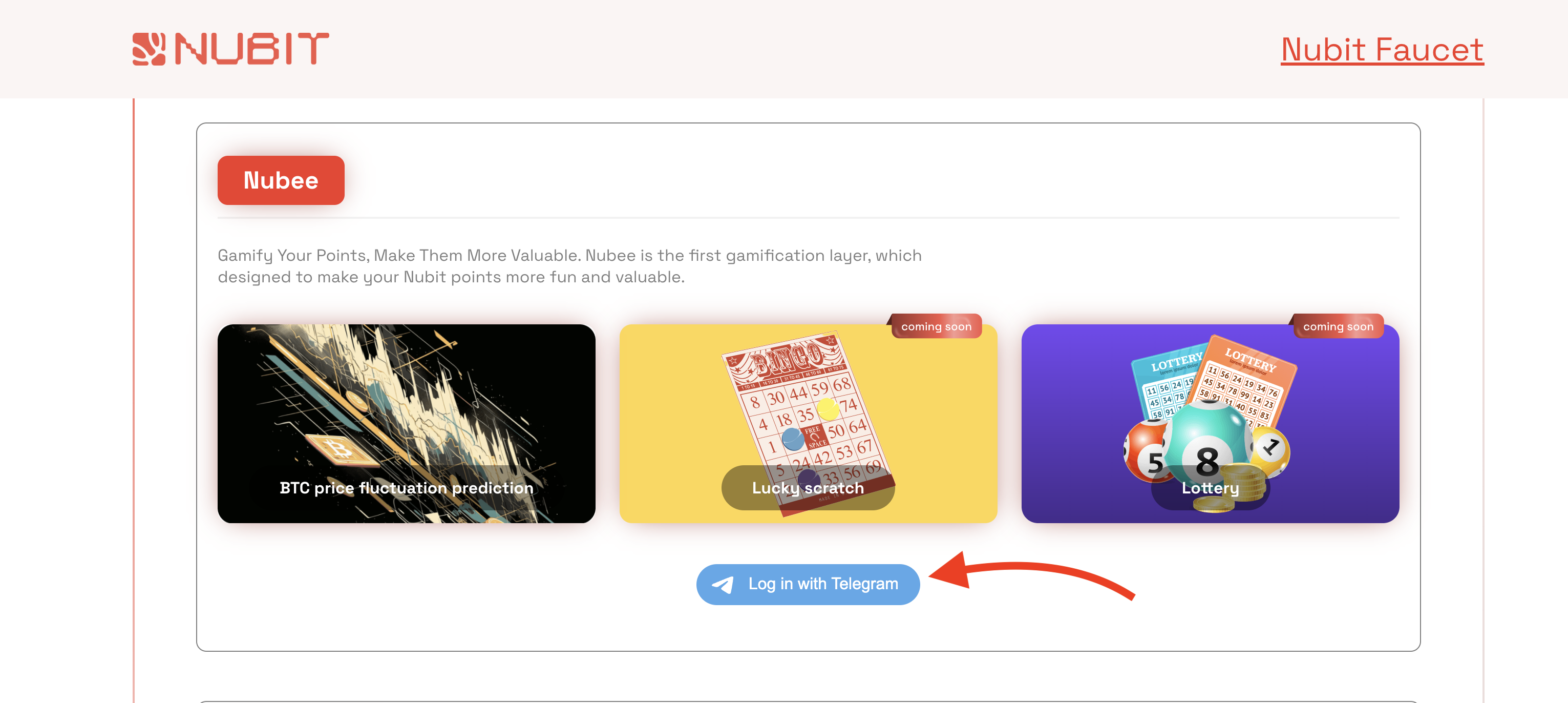Viewport: 1568px width, 703px height.
Task: Click the Telegram paper plane icon
Action: click(x=723, y=585)
